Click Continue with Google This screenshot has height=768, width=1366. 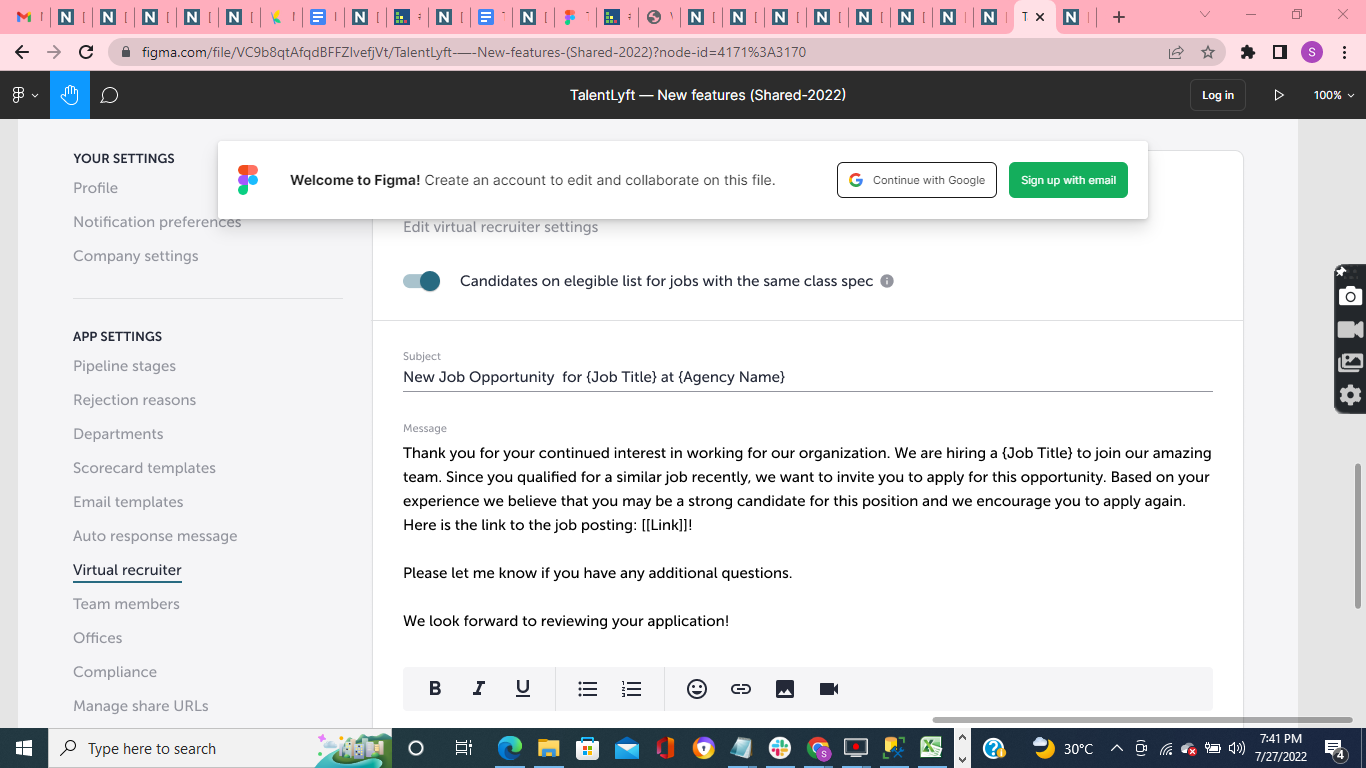coord(916,180)
